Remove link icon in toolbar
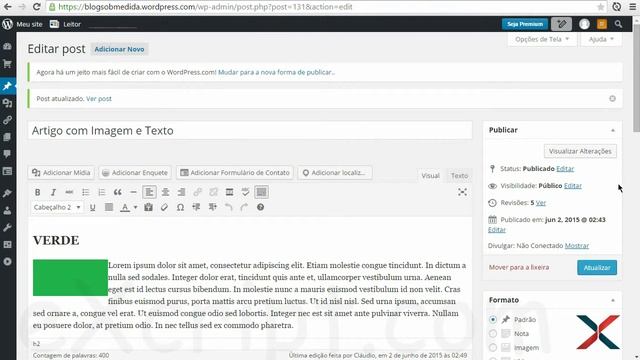This screenshot has height=360, width=640. [x=213, y=192]
